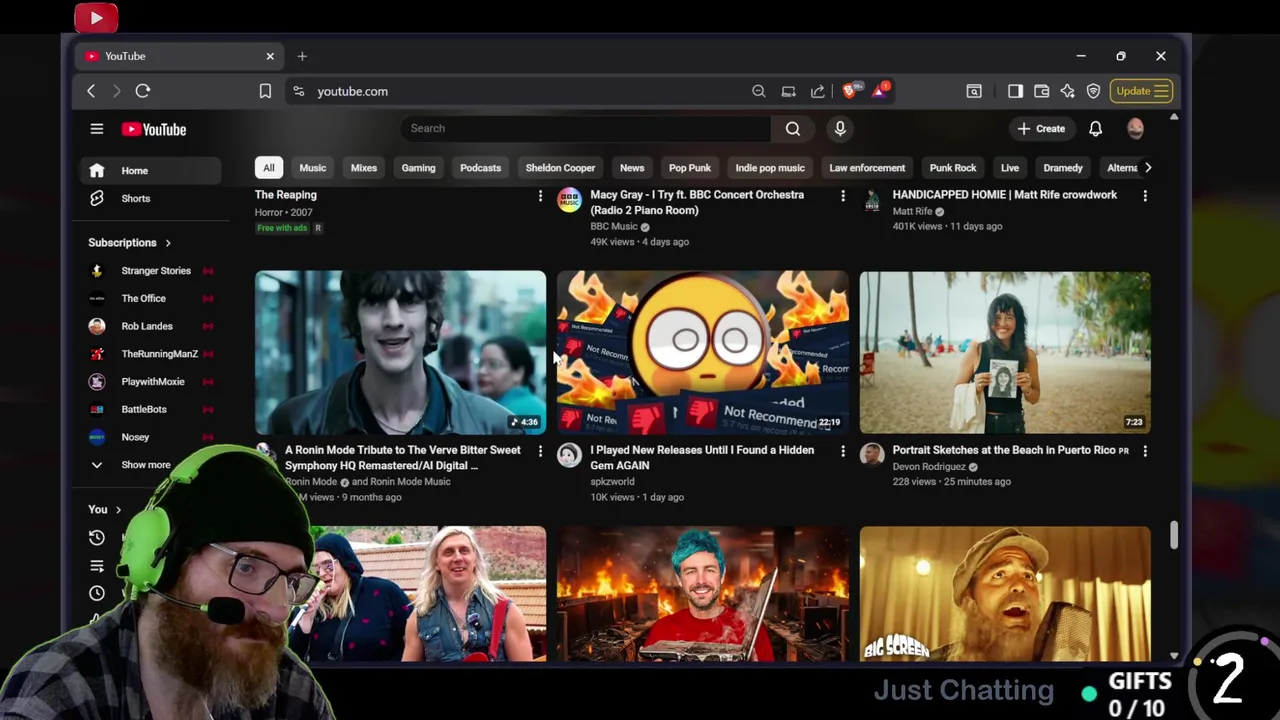
Task: Go to Home in sidebar
Action: coord(150,171)
